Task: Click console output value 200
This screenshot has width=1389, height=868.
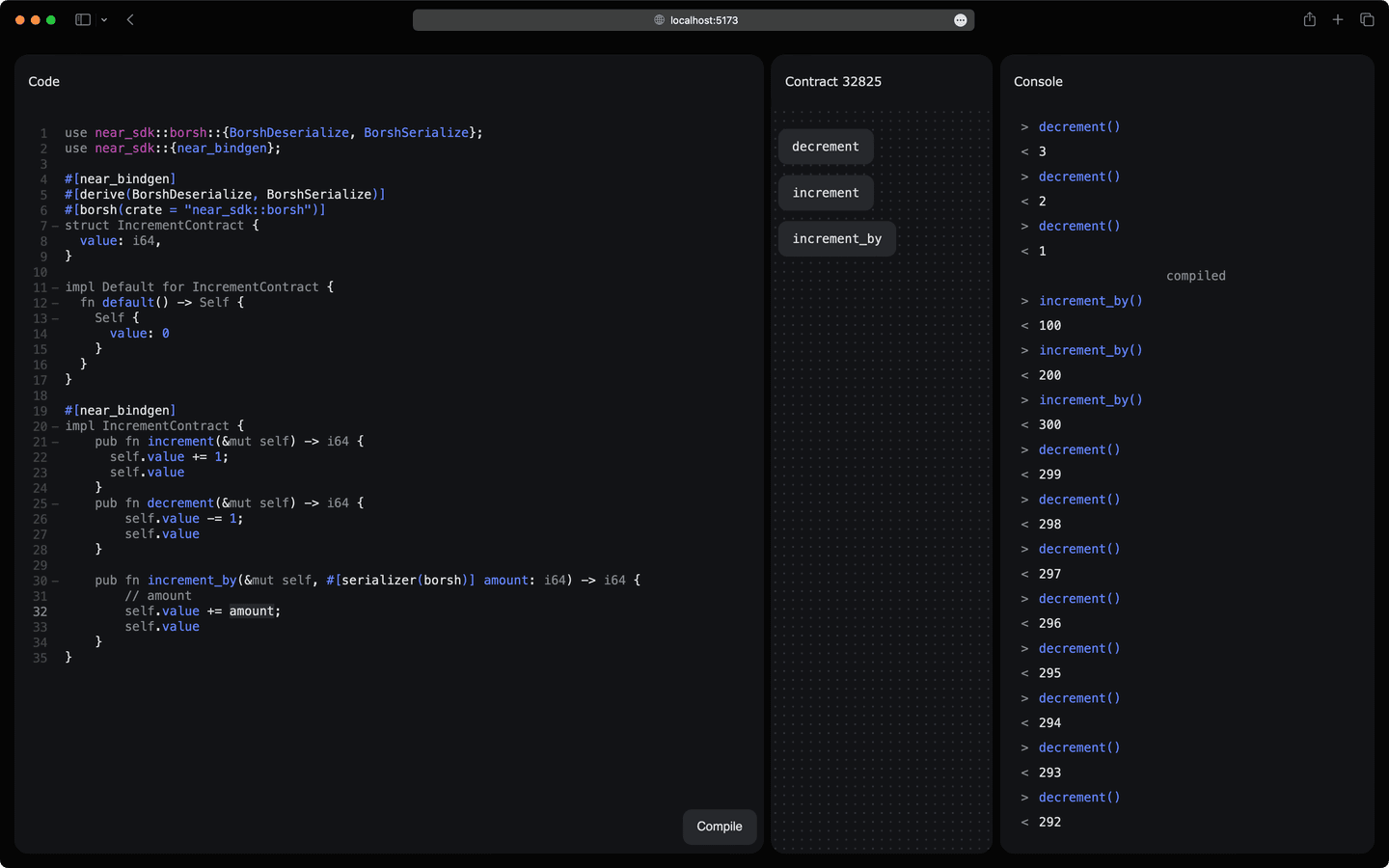Action: point(1050,375)
